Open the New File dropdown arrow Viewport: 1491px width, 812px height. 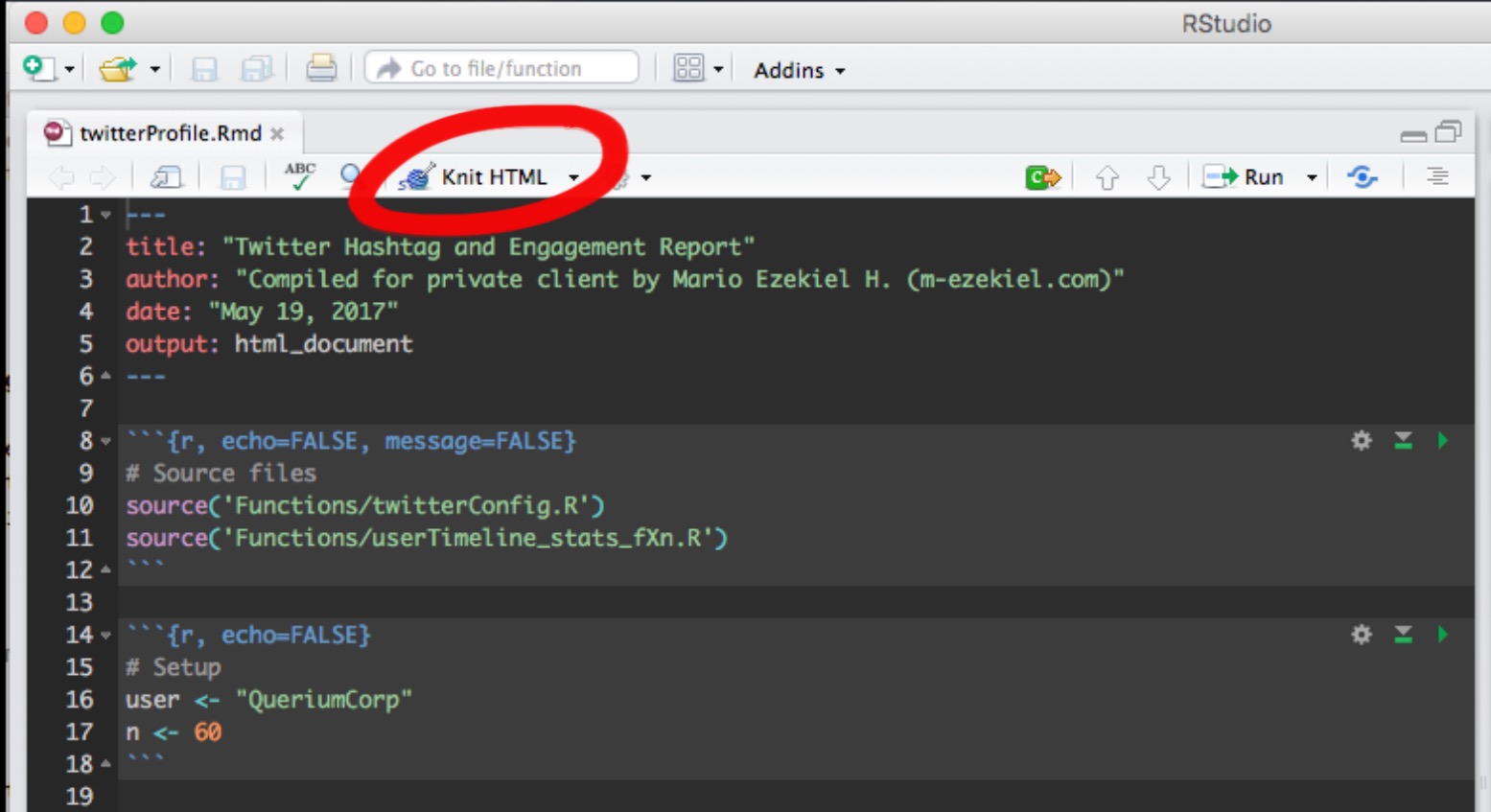tap(69, 70)
